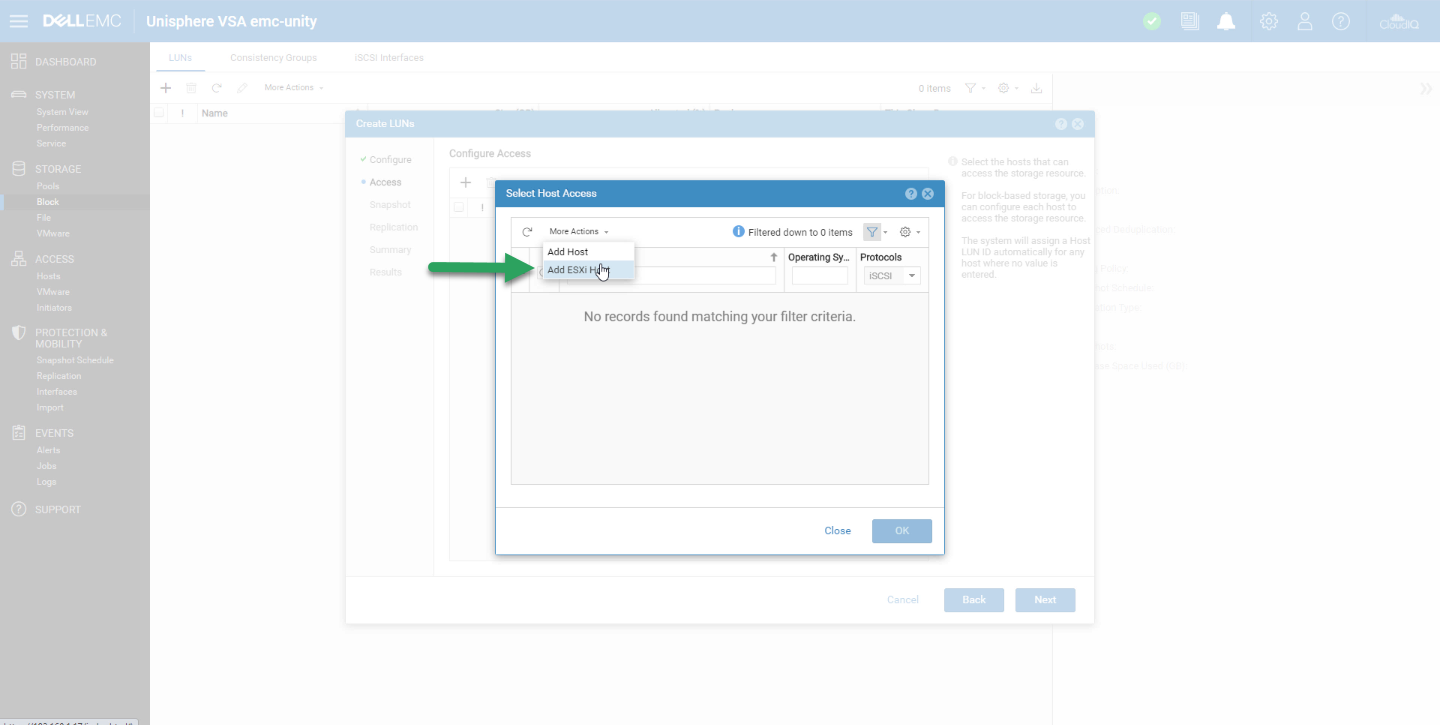Go to the Configure wizard step
Screen dimensions: 1440x725
pos(390,160)
